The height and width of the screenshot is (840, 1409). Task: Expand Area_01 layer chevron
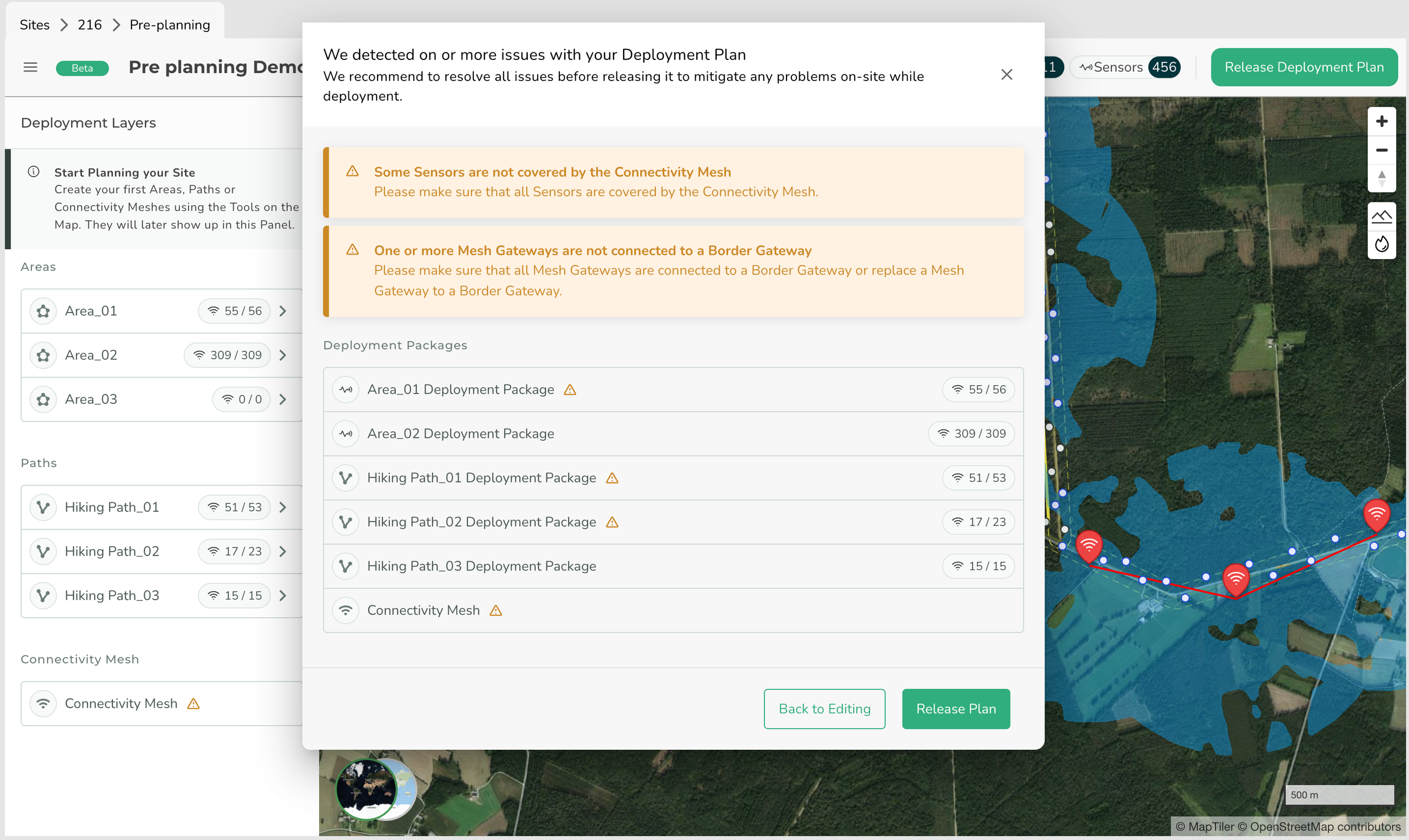[282, 311]
